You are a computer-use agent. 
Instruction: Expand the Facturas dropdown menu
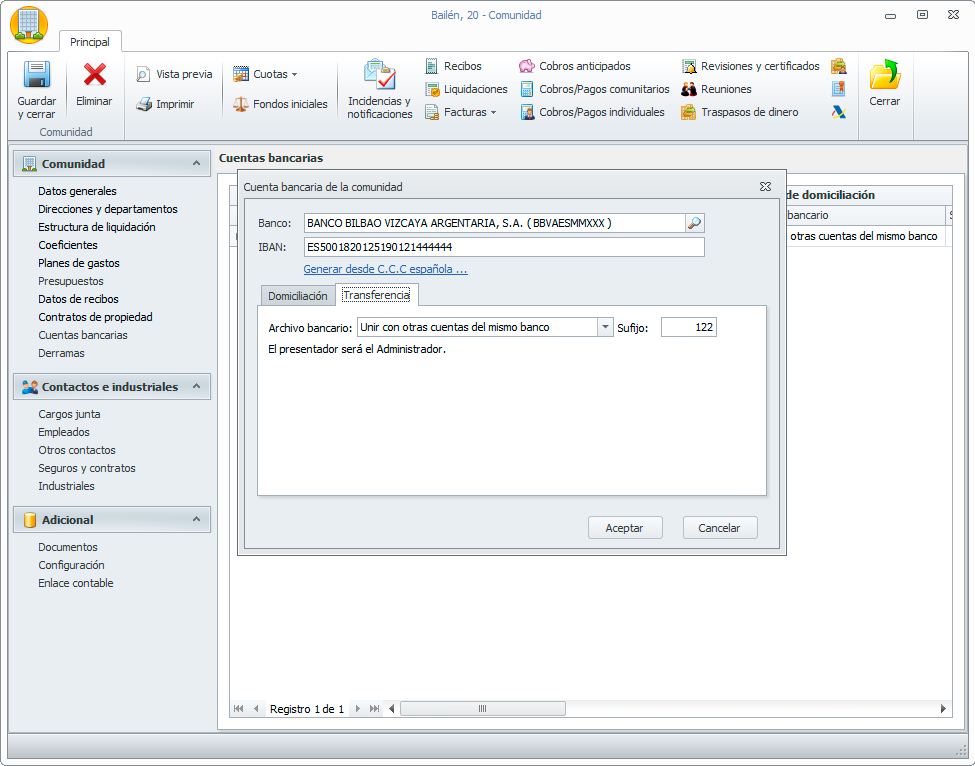pos(494,112)
